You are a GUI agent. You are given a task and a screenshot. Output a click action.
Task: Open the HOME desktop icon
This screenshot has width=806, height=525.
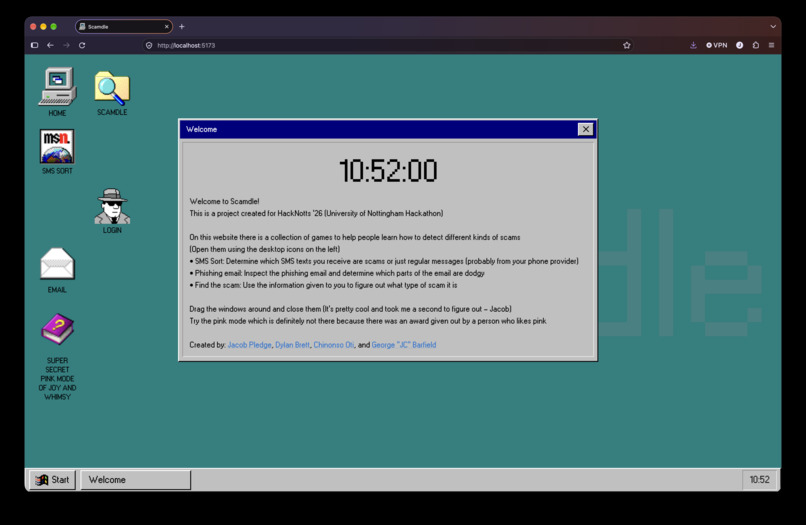tap(57, 92)
